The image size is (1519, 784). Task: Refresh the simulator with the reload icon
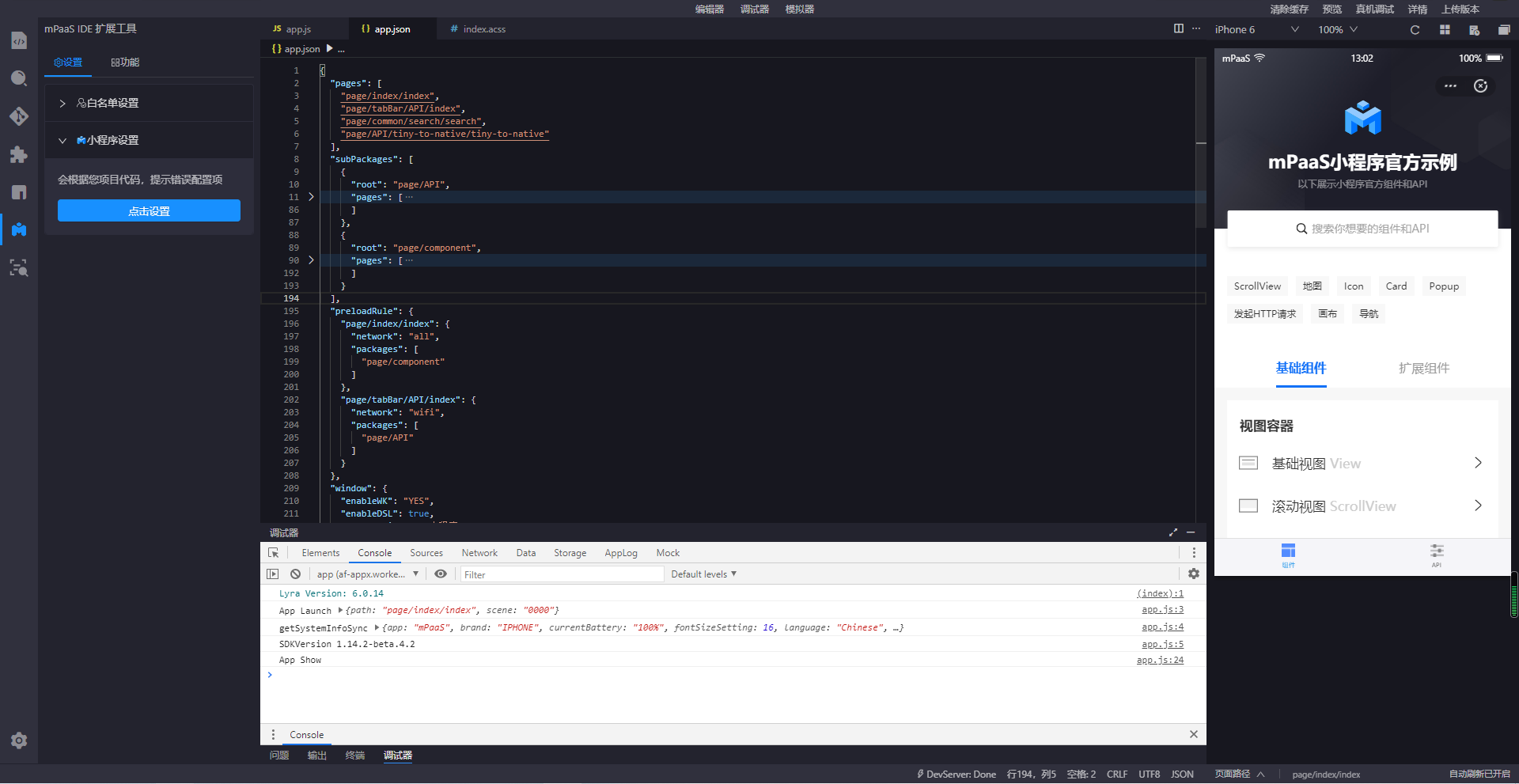[1415, 30]
